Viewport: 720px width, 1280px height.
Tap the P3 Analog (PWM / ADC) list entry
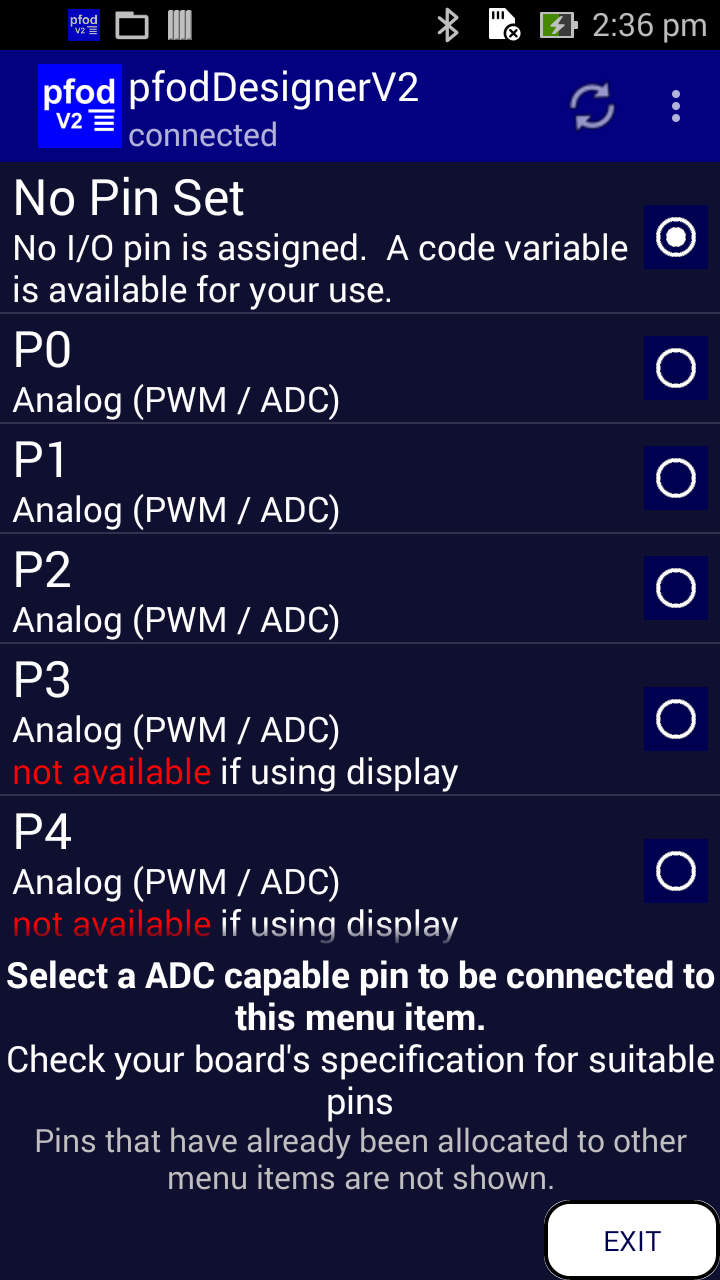(360, 720)
